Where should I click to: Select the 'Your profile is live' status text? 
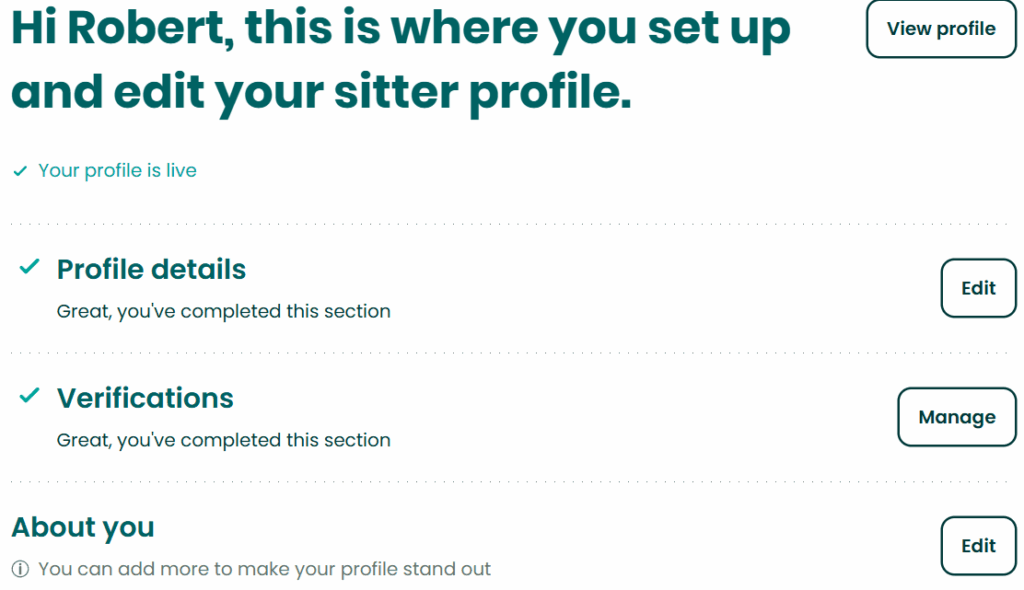(x=117, y=171)
